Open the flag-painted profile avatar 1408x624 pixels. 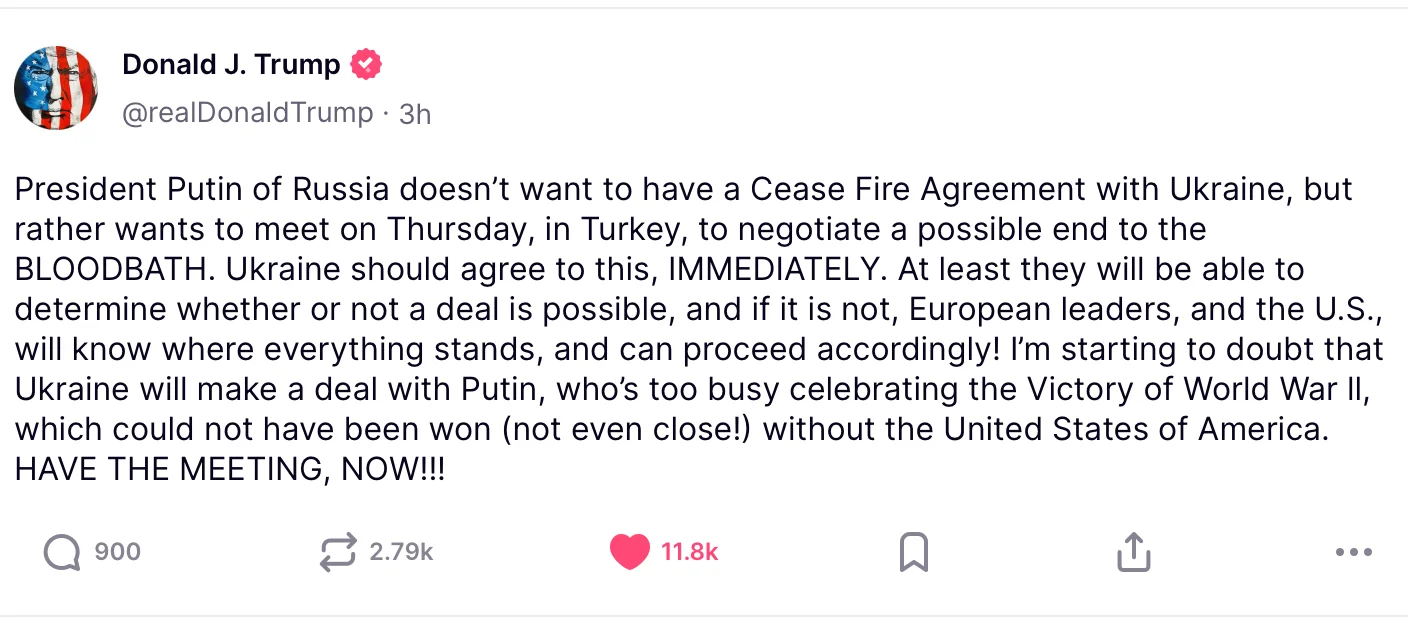point(56,88)
